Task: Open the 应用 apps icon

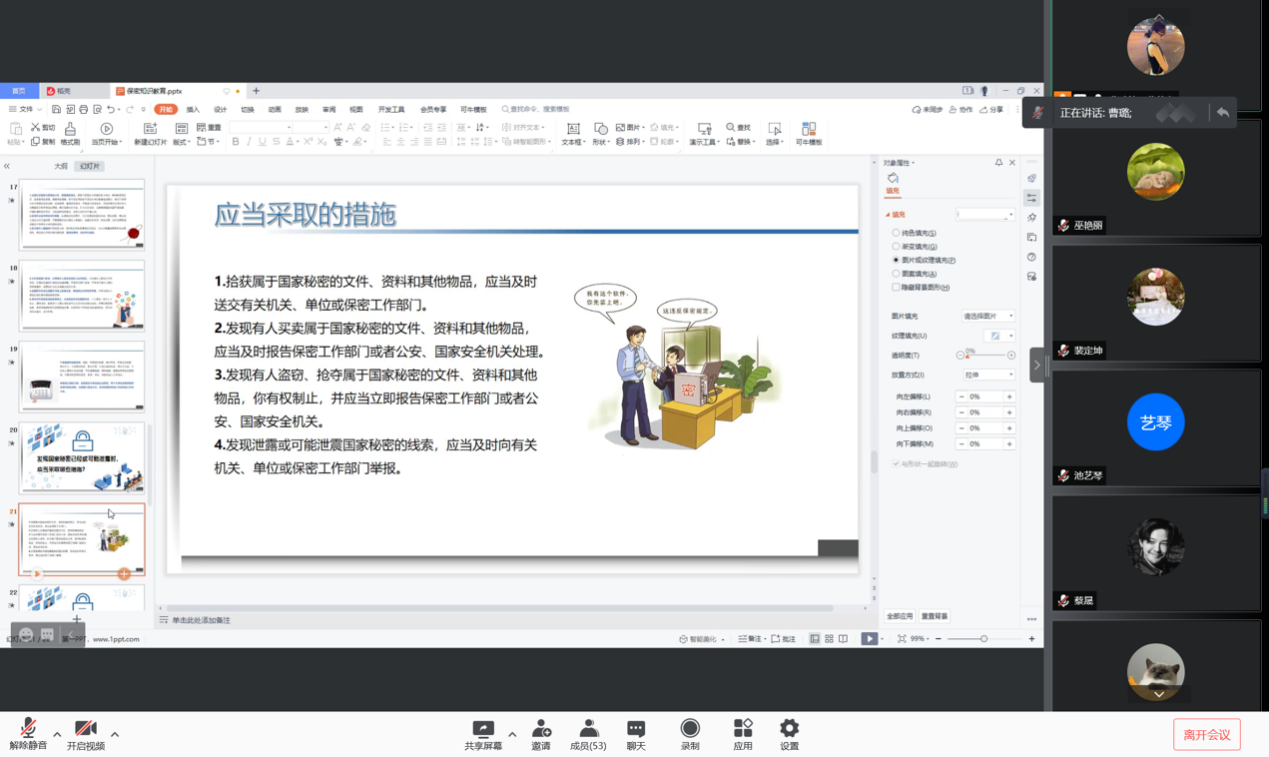Action: point(743,734)
